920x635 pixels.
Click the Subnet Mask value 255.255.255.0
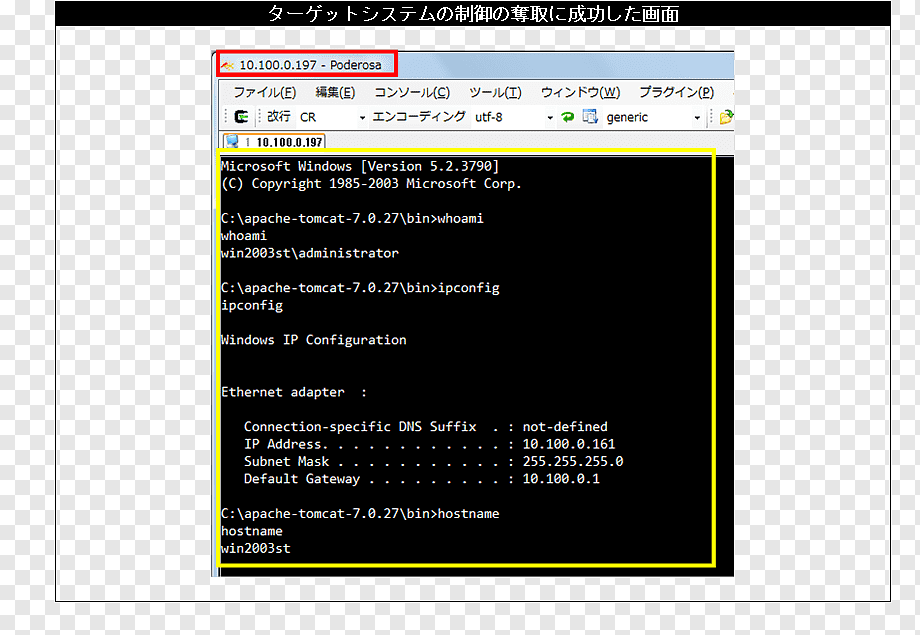pos(573,461)
